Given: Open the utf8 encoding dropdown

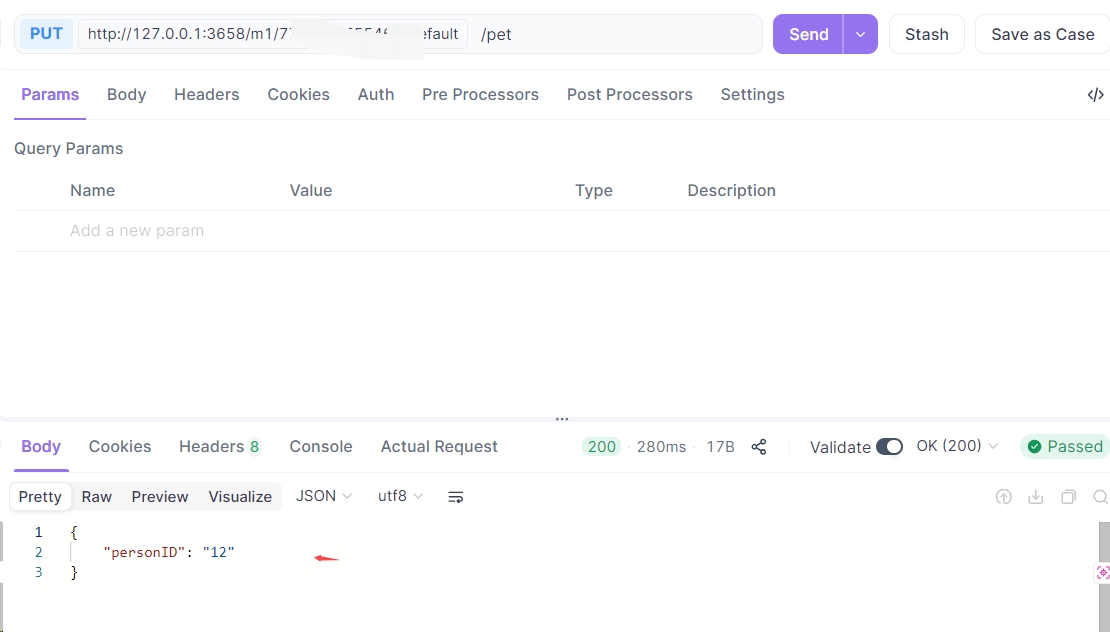Looking at the screenshot, I should 400,497.
